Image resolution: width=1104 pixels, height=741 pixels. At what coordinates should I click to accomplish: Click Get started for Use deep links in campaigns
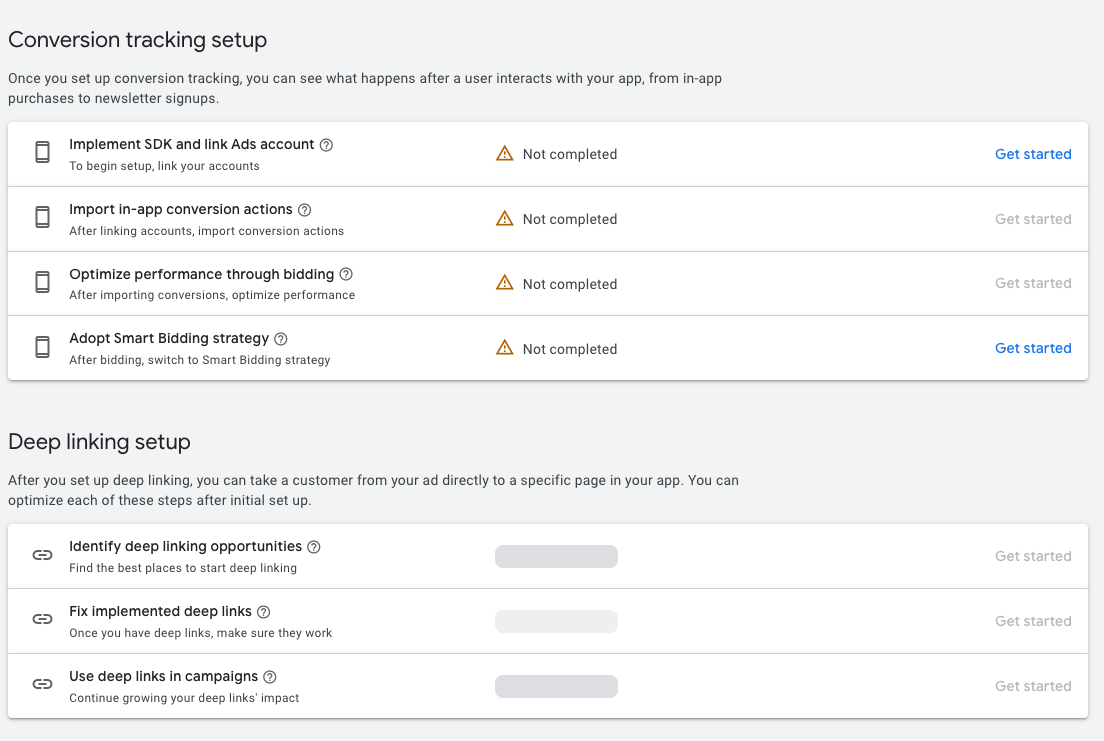coord(1033,686)
